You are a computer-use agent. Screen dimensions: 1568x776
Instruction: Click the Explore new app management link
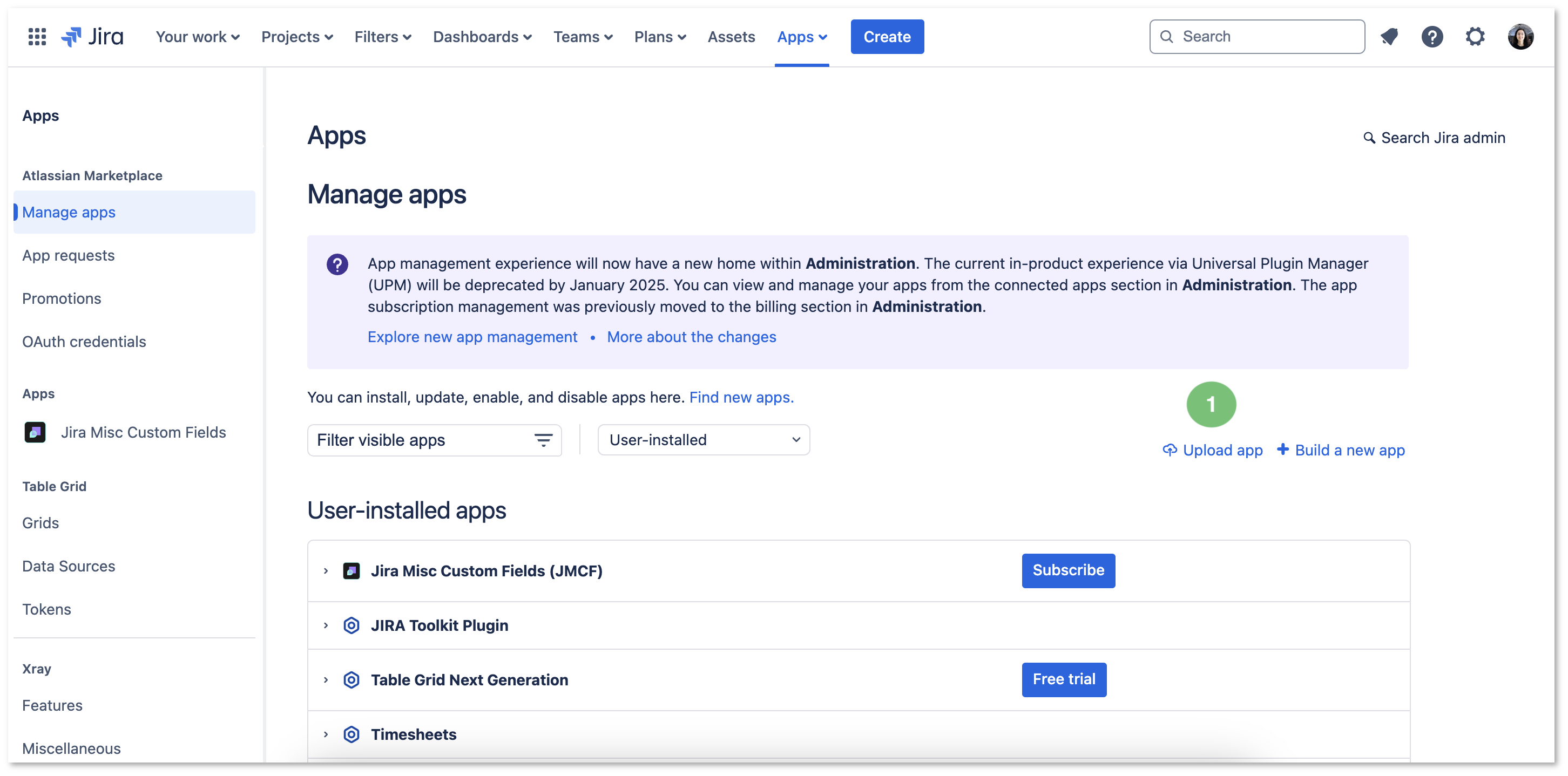(472, 337)
